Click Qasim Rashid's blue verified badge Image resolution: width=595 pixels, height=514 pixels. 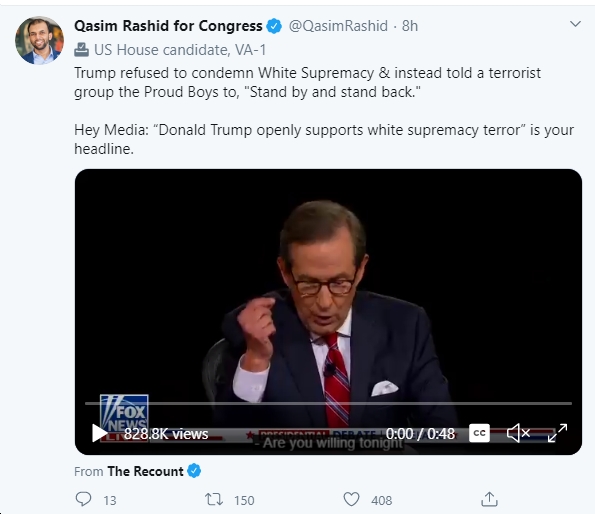pos(274,26)
